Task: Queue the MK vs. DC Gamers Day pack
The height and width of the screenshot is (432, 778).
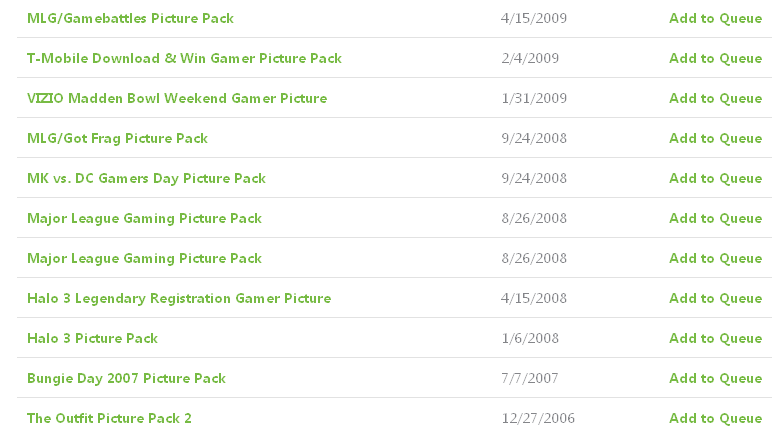Action: pos(715,178)
